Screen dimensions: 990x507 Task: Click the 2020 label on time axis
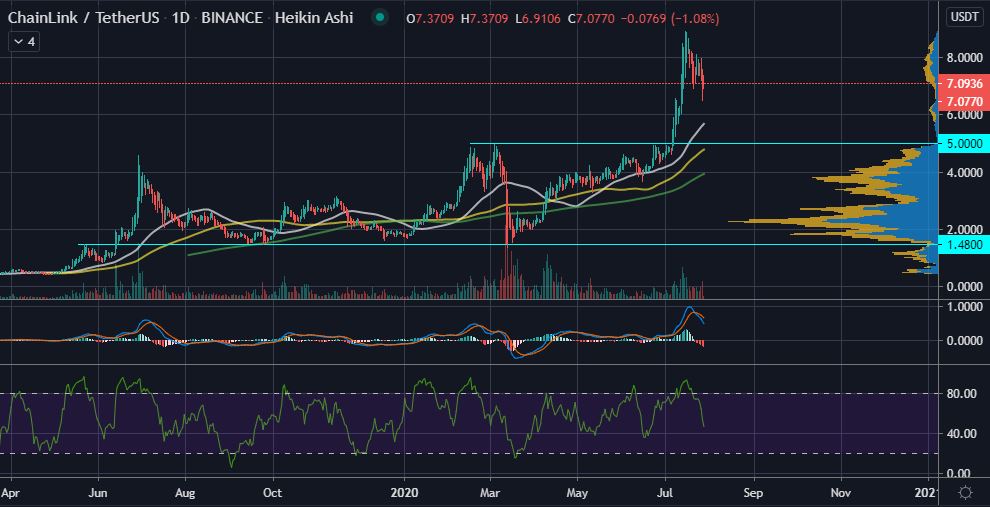(405, 492)
